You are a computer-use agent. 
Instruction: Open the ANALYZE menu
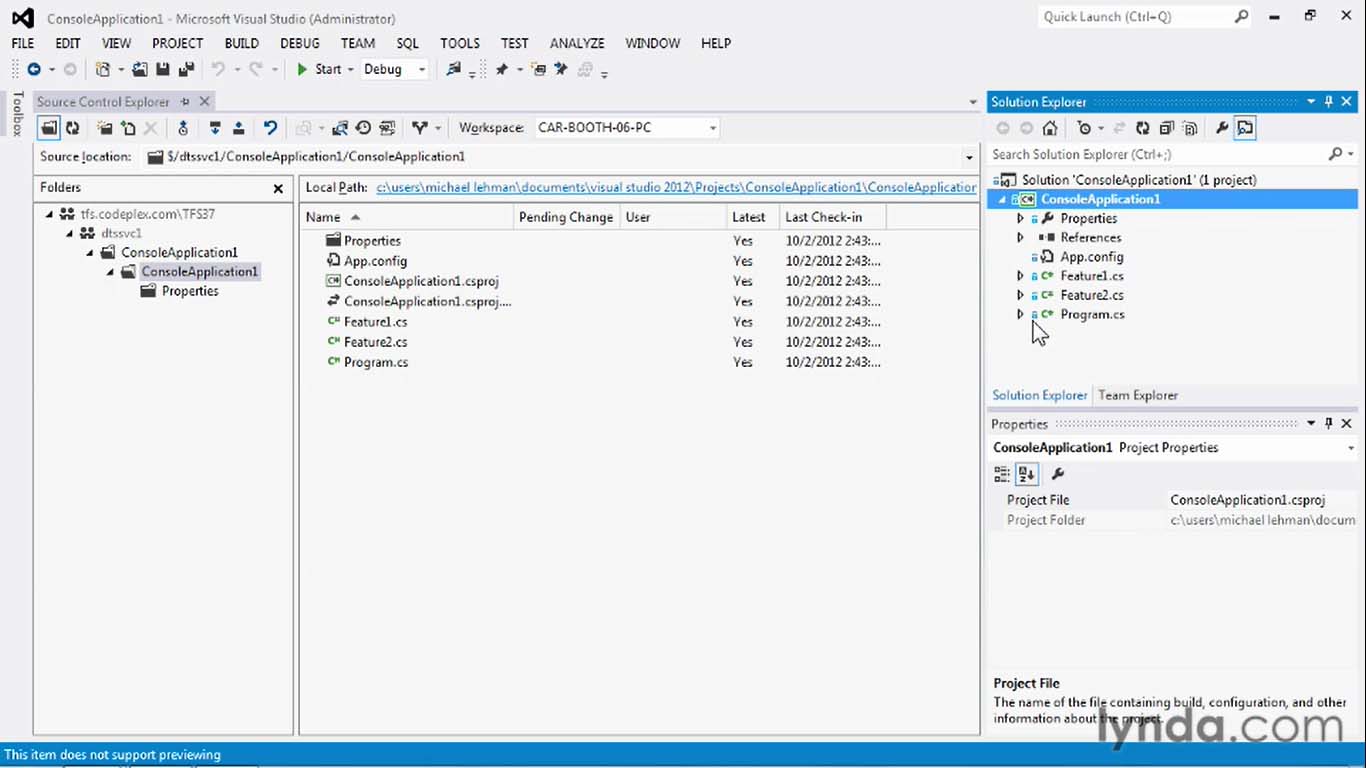coord(577,43)
